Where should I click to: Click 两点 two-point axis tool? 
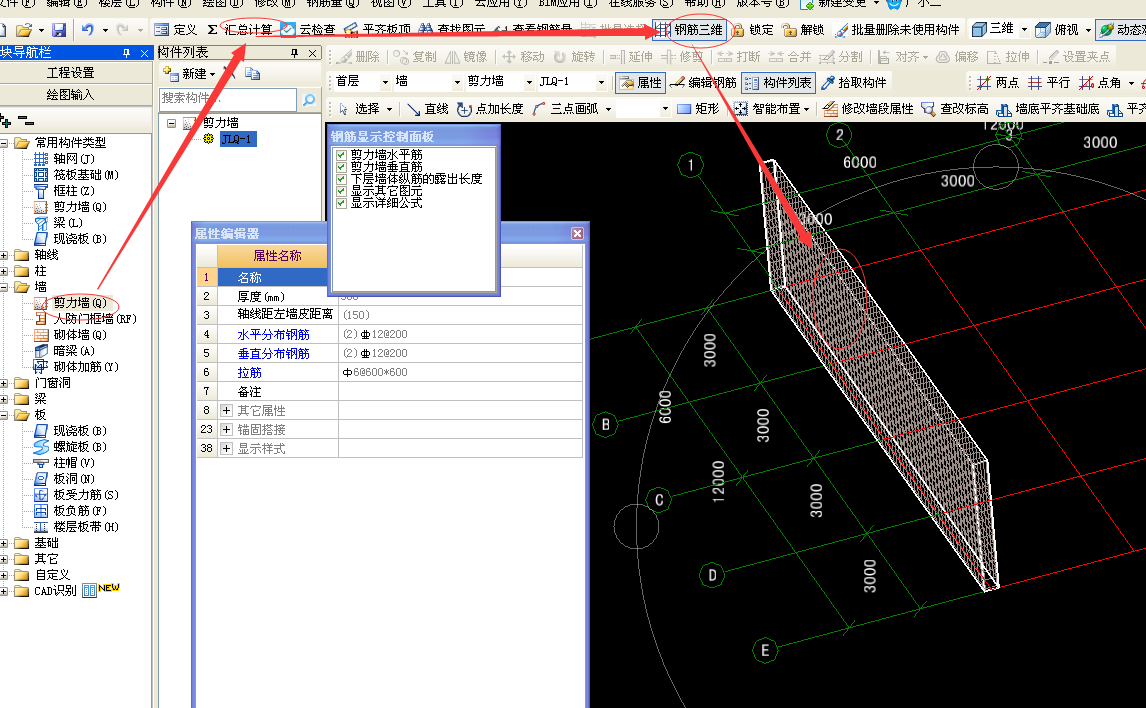click(x=998, y=83)
